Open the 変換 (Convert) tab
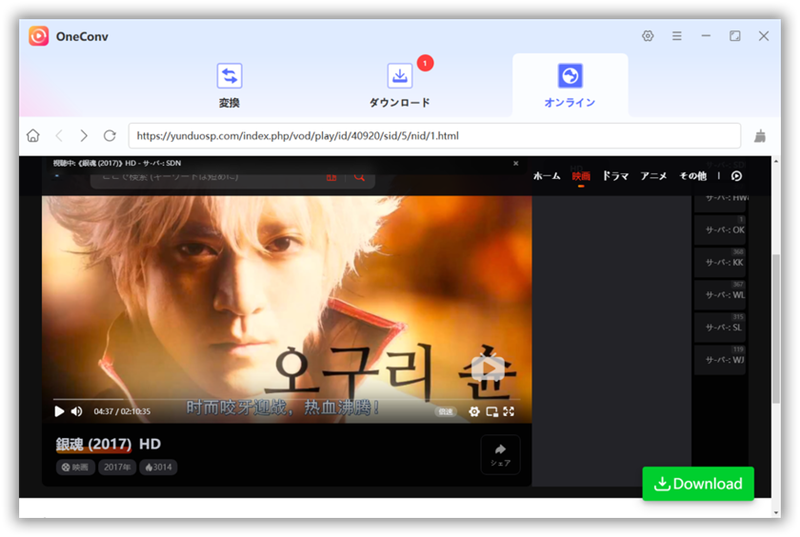This screenshot has width=800, height=537. coord(230,86)
